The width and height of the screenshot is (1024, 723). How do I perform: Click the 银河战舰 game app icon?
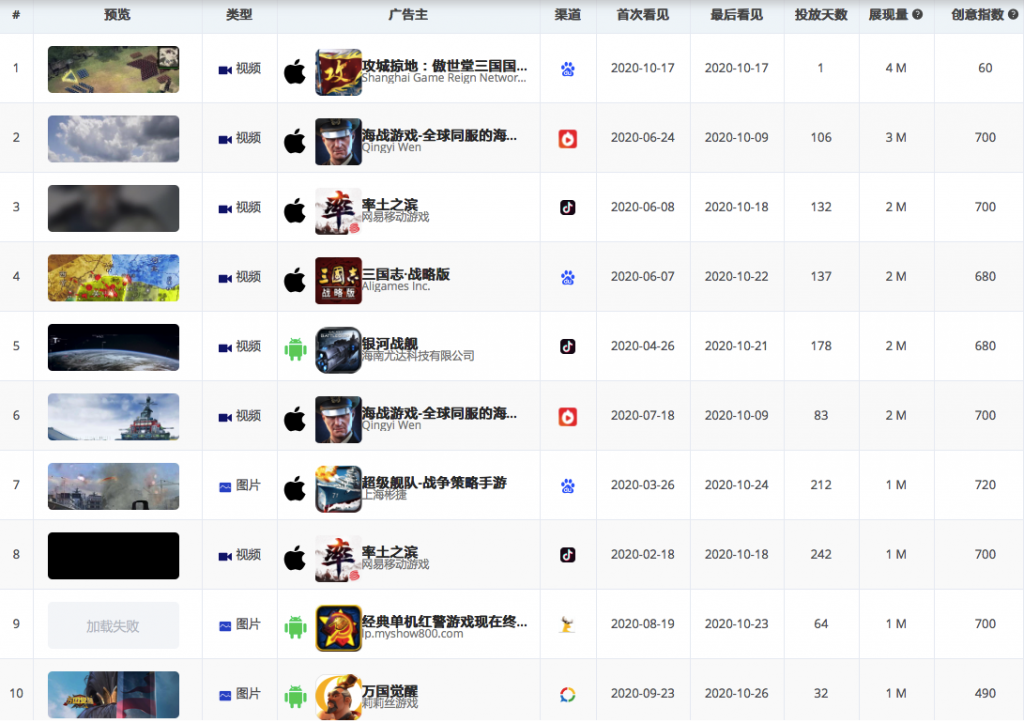(x=338, y=349)
